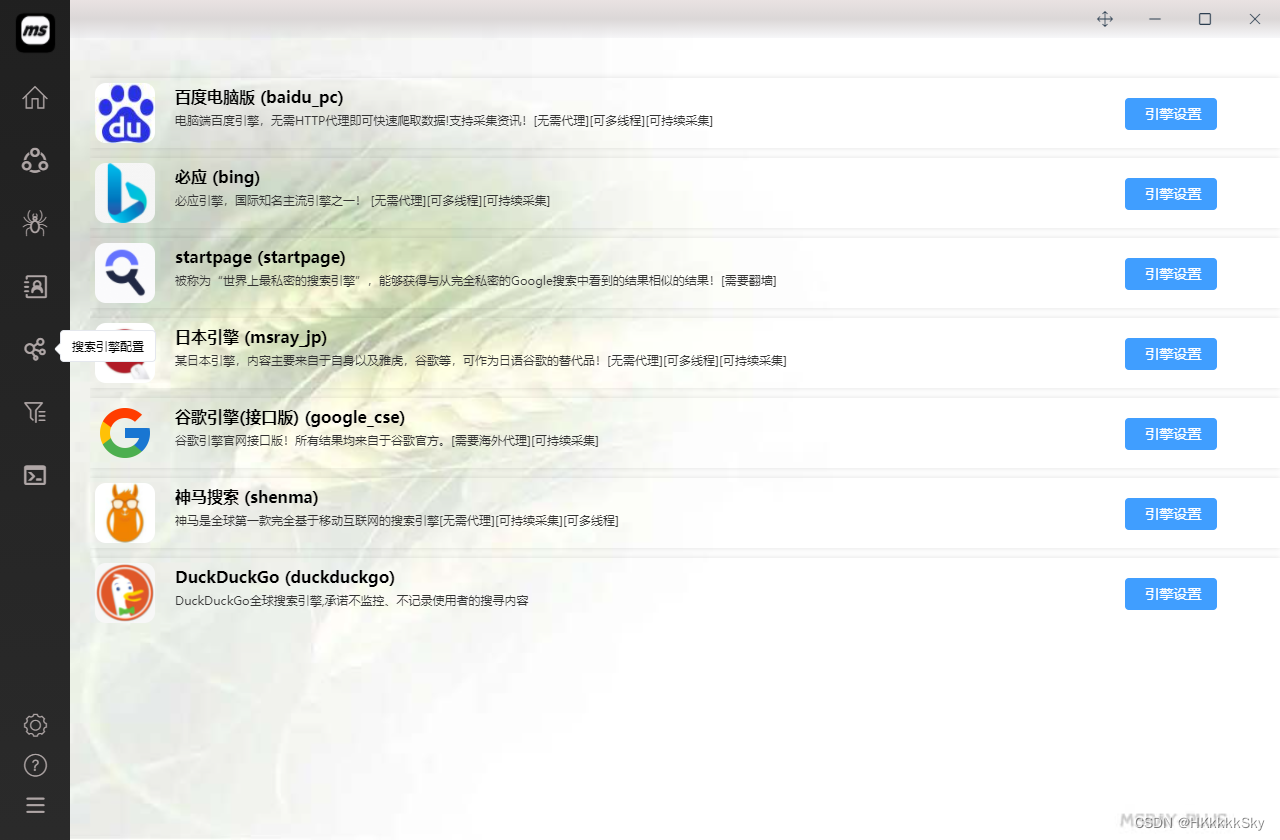Screen dimensions: 1280x840
Task: Select the 谷歌引擎(接口版) (google_cse) title
Action: pos(290,417)
